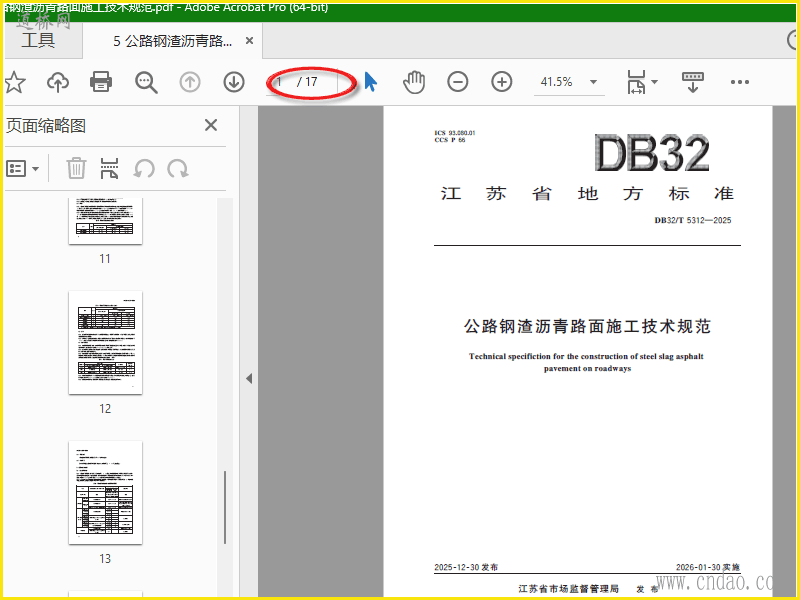Screen dimensions: 800x600
Task: Click the 2026-01-30 实施 date text
Action: tap(708, 567)
